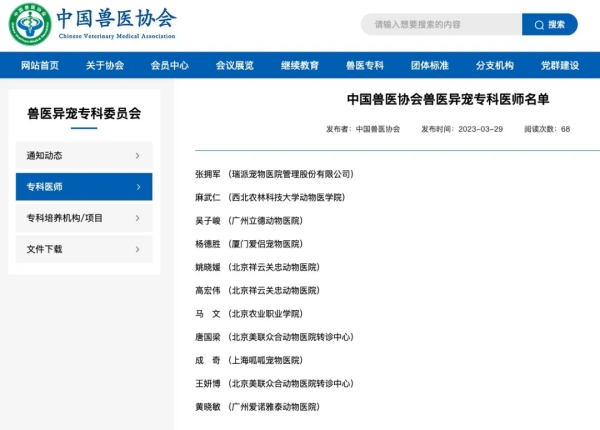Click the chevron next to 通知动态

point(138,156)
